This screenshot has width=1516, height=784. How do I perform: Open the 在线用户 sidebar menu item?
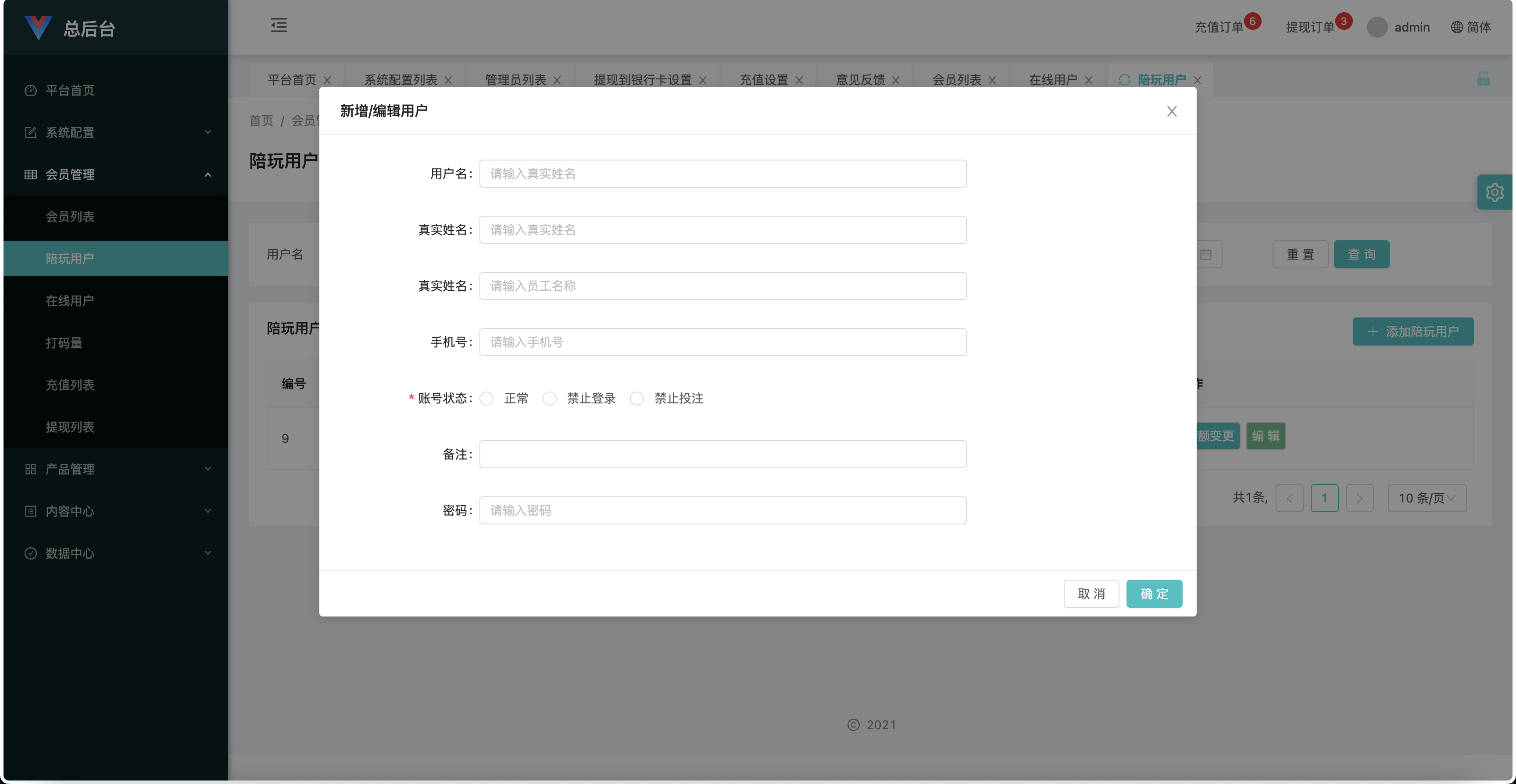[69, 300]
